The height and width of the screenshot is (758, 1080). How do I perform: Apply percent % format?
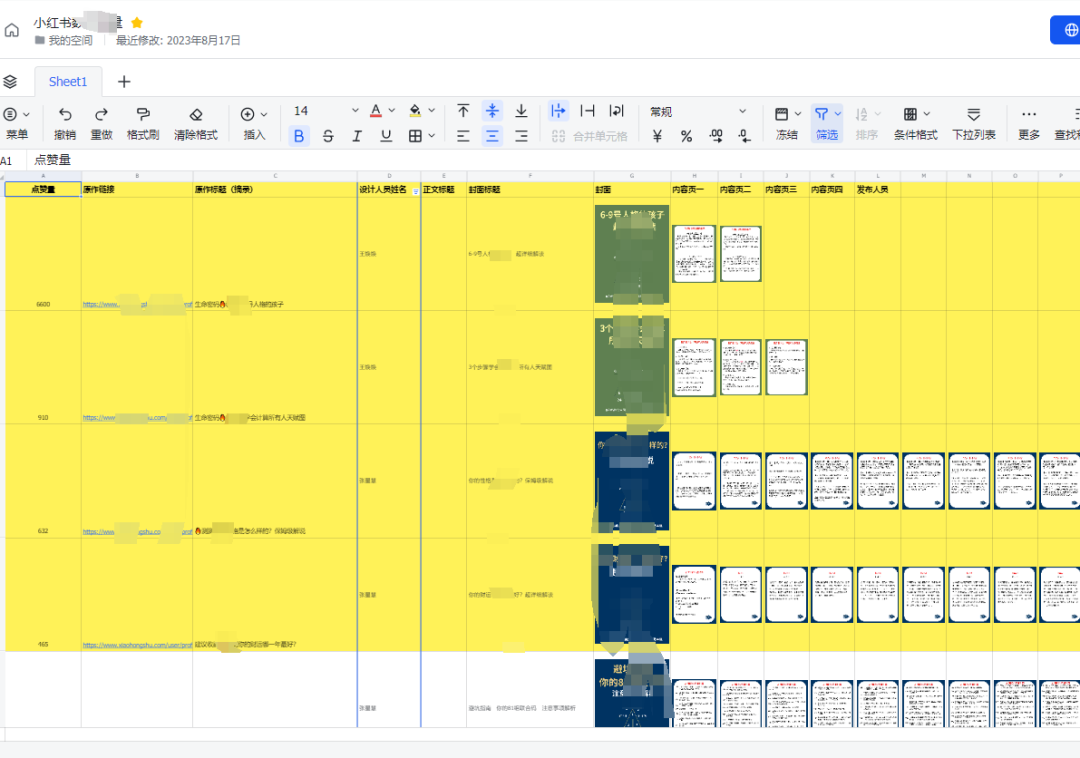(686, 136)
